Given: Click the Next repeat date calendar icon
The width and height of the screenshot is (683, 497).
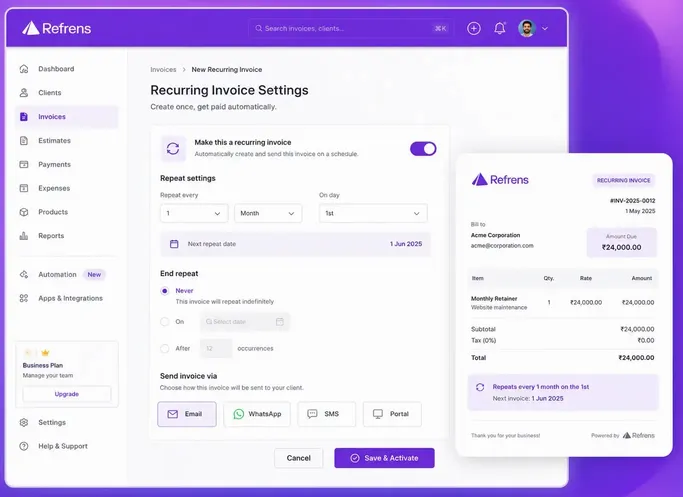Looking at the screenshot, I should pos(174,244).
